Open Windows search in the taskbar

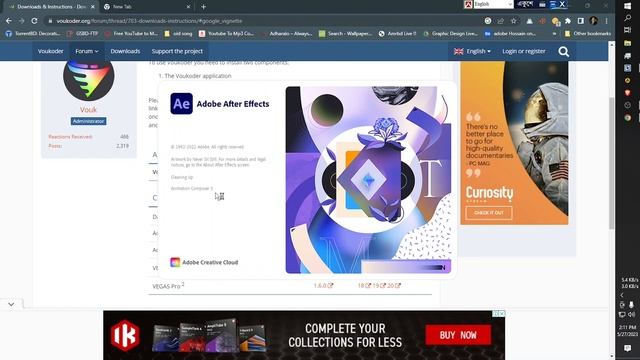point(628,18)
